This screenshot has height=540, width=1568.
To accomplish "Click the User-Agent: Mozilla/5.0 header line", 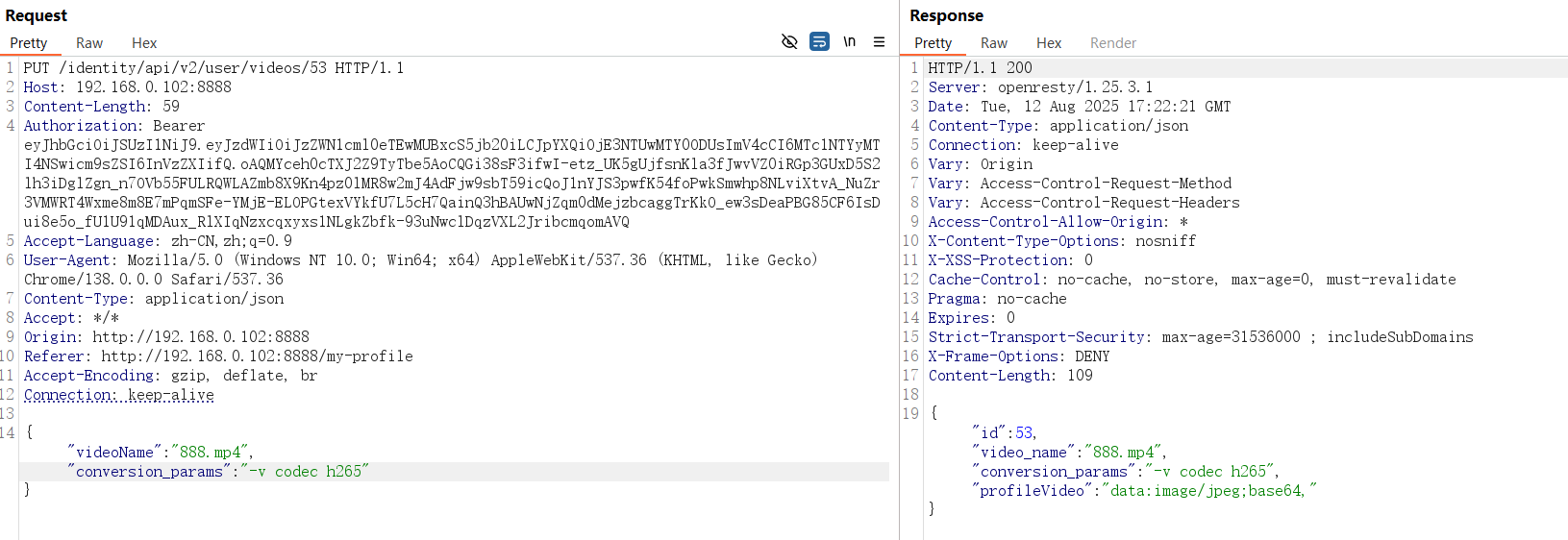I will pos(421,260).
